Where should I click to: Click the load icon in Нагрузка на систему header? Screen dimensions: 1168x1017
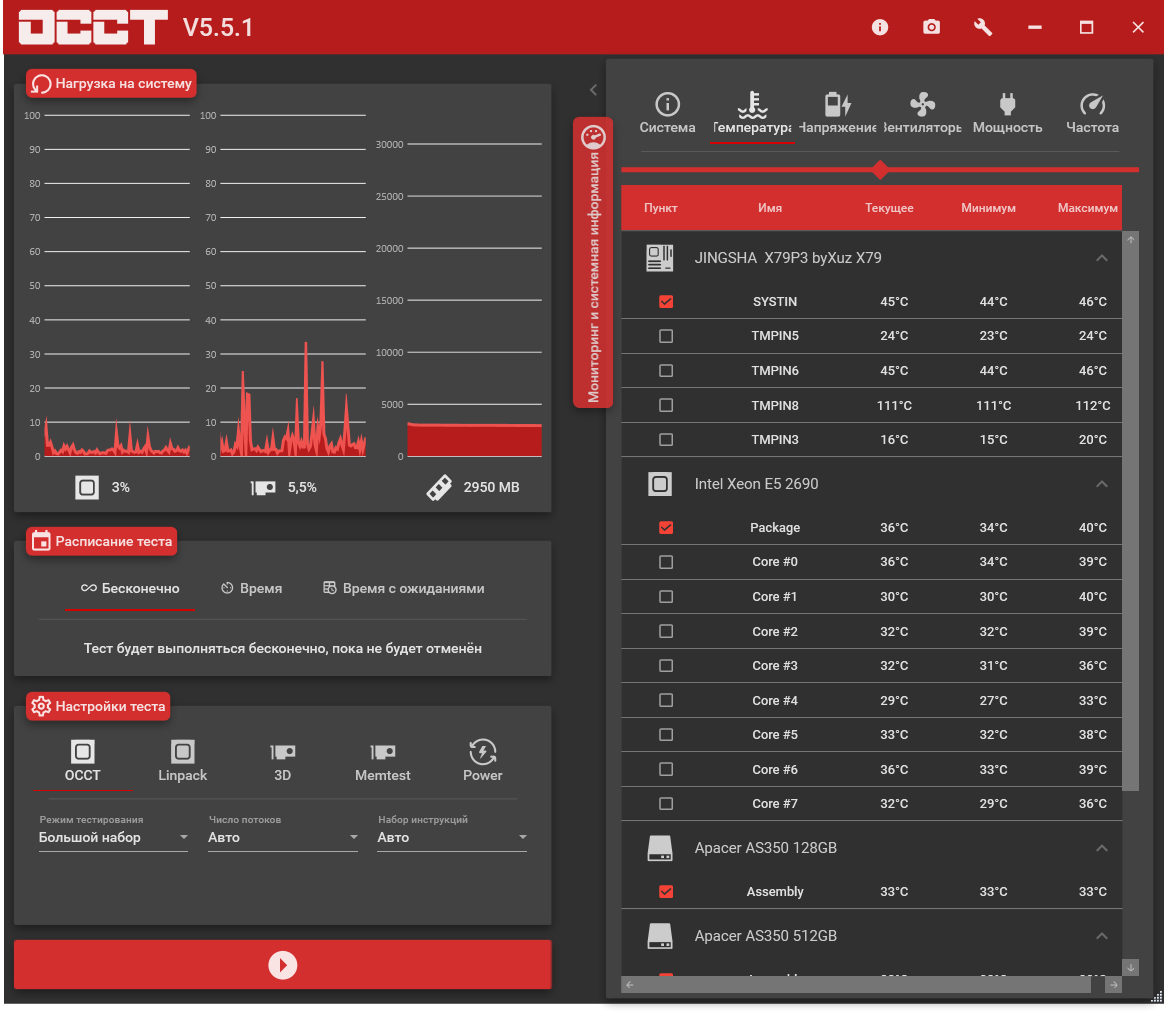pyautogui.click(x=41, y=84)
